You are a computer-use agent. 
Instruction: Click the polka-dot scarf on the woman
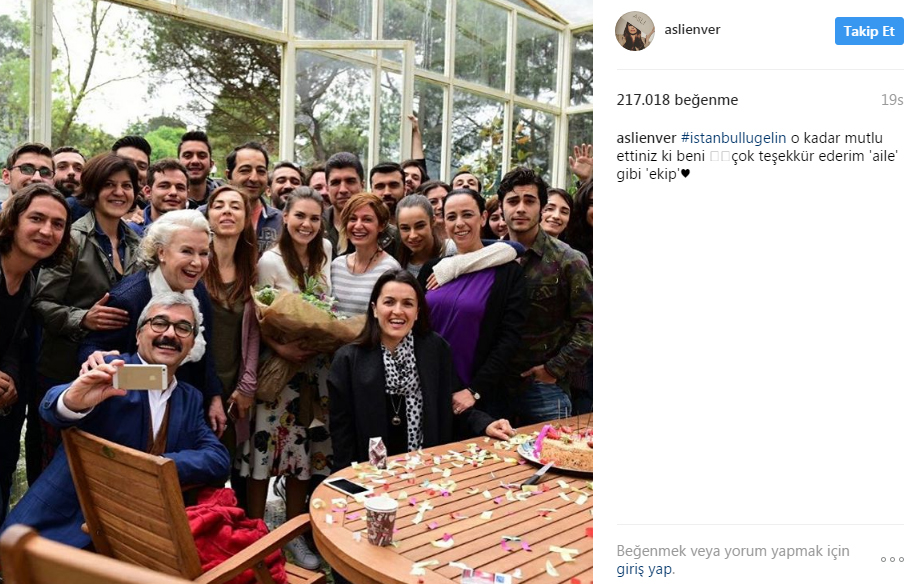click(404, 387)
